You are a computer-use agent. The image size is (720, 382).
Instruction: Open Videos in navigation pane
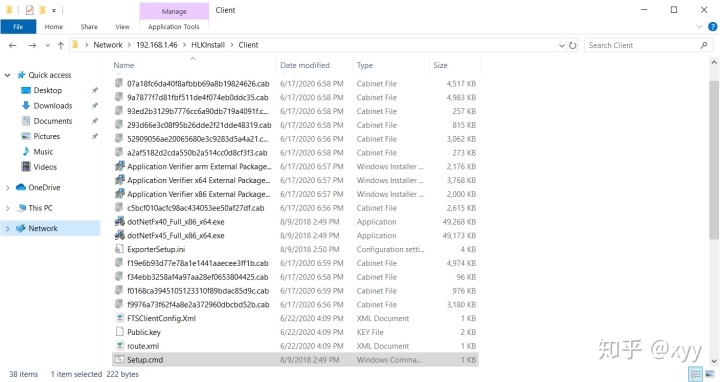pos(45,167)
